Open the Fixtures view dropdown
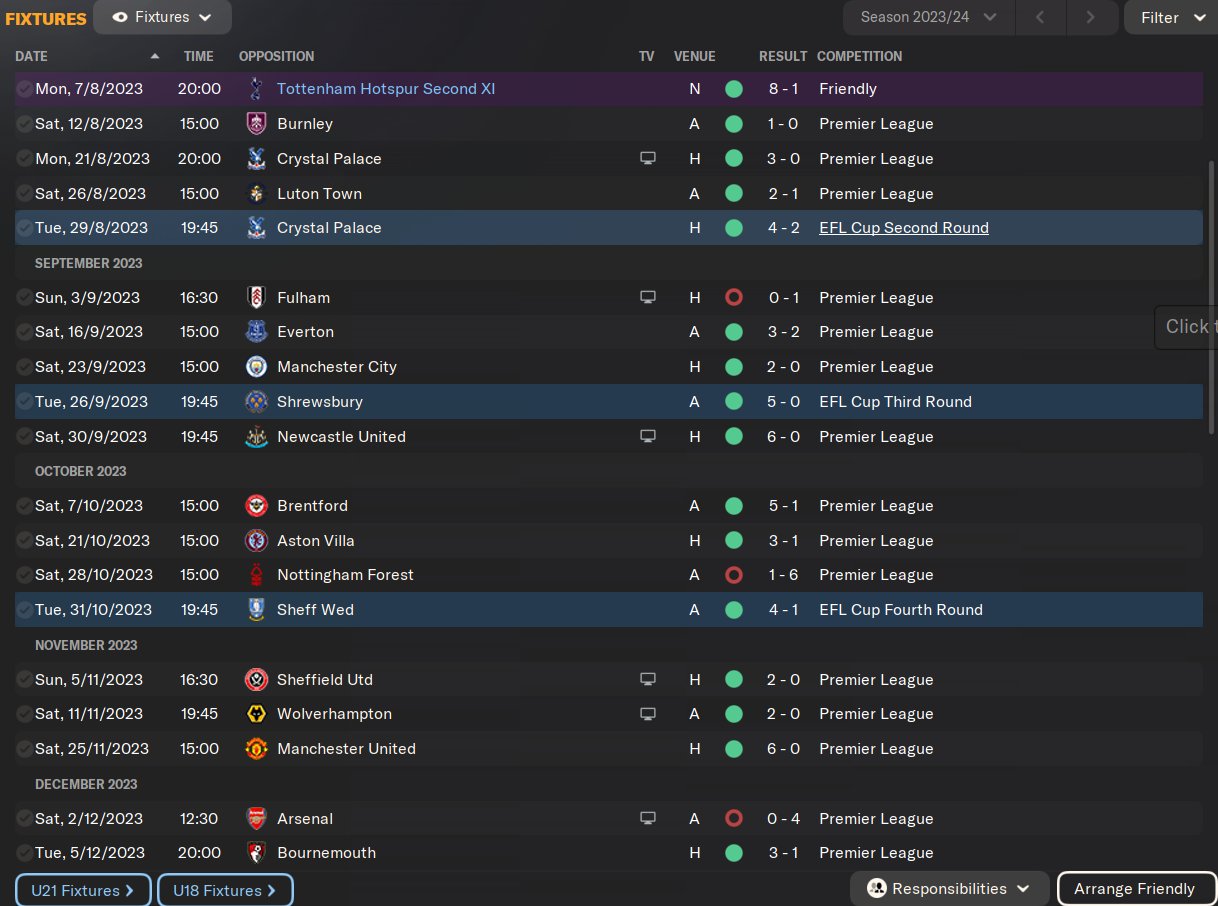 point(162,17)
